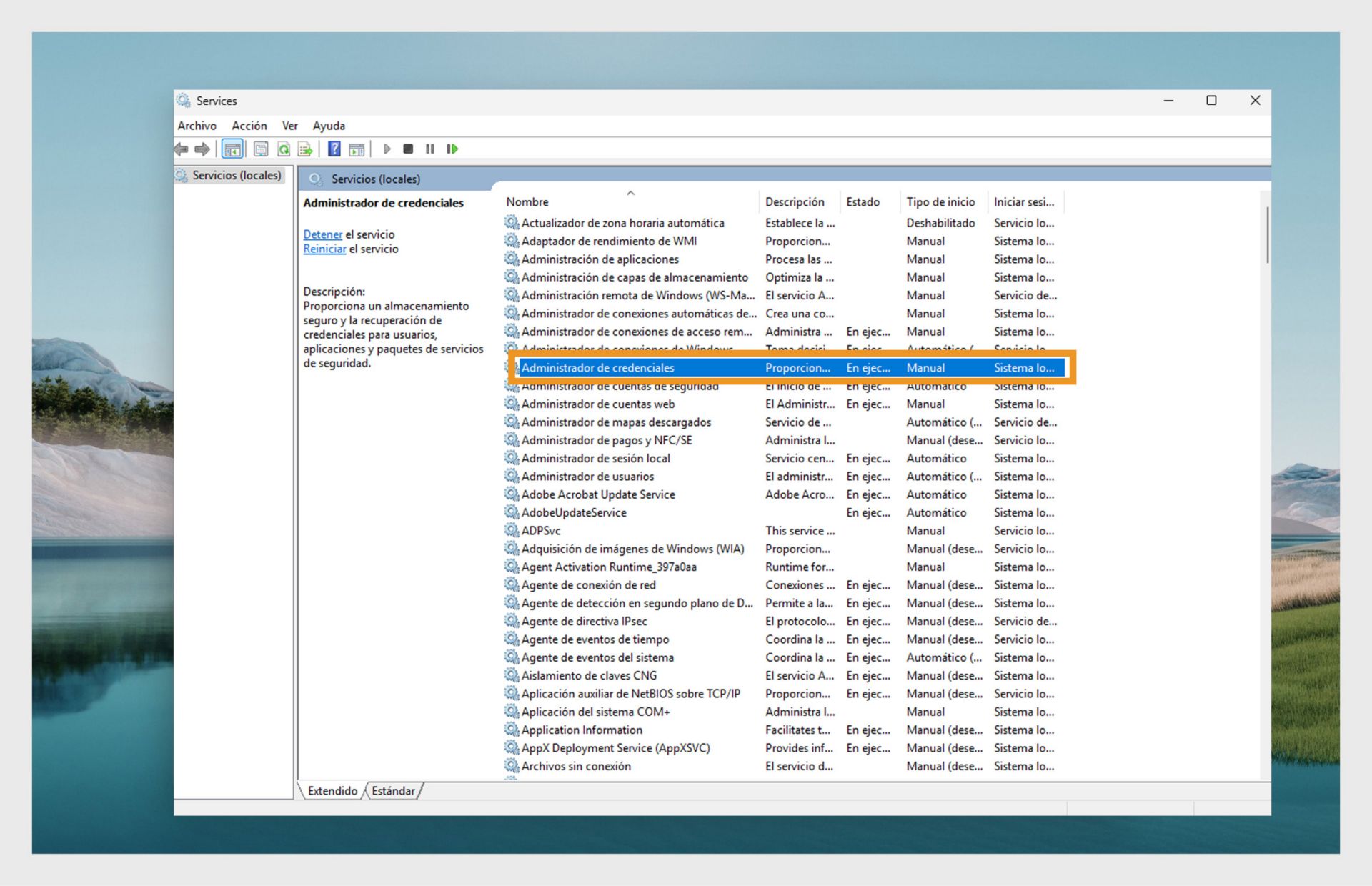Click the Restart service icon
Viewport: 1372px width, 886px height.
click(452, 149)
